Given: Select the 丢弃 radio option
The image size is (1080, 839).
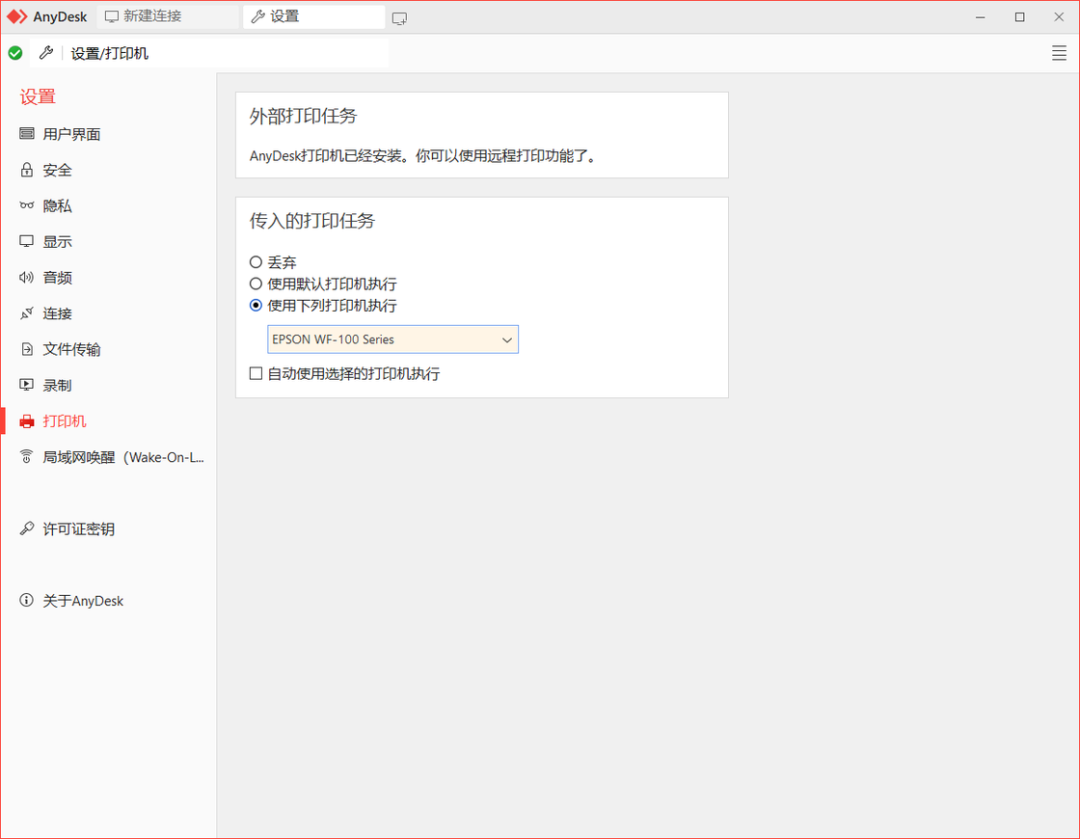Looking at the screenshot, I should pyautogui.click(x=256, y=262).
